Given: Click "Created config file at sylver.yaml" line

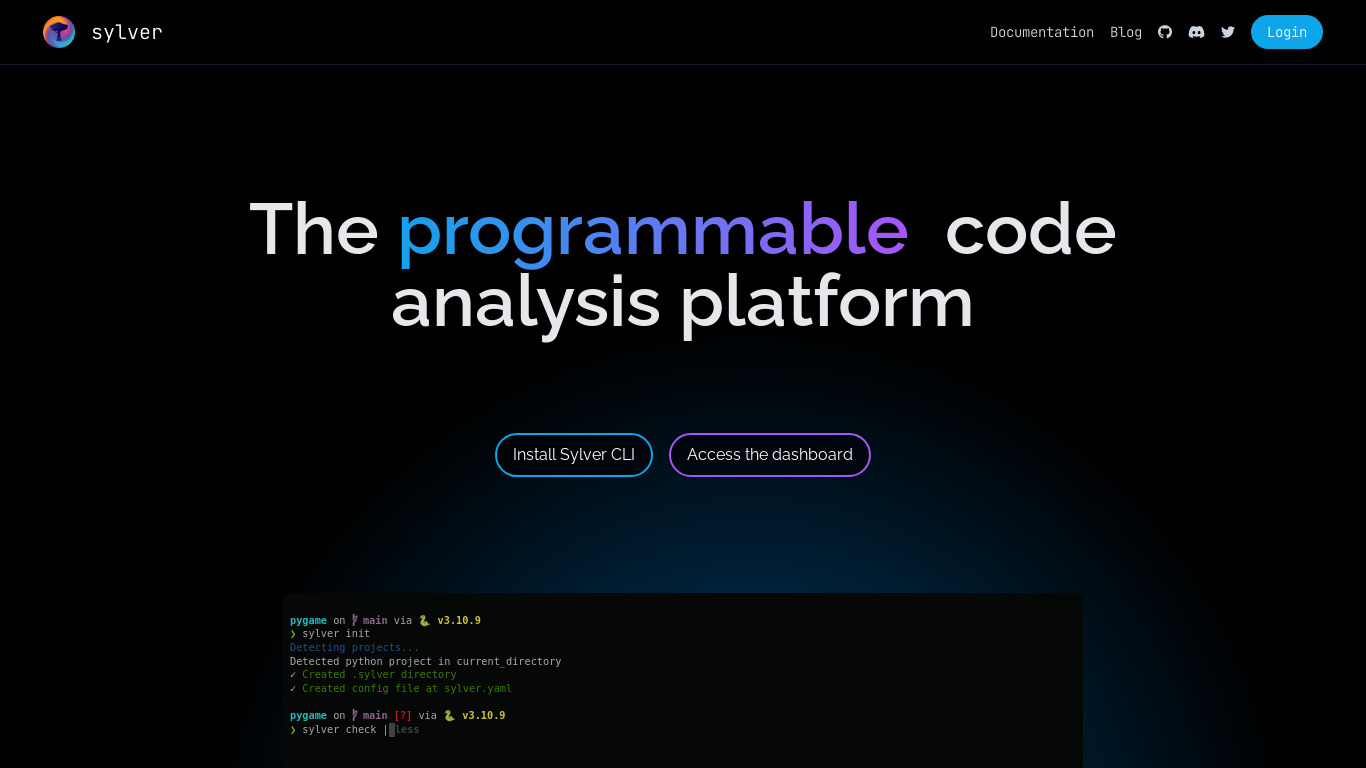Looking at the screenshot, I should point(407,688).
